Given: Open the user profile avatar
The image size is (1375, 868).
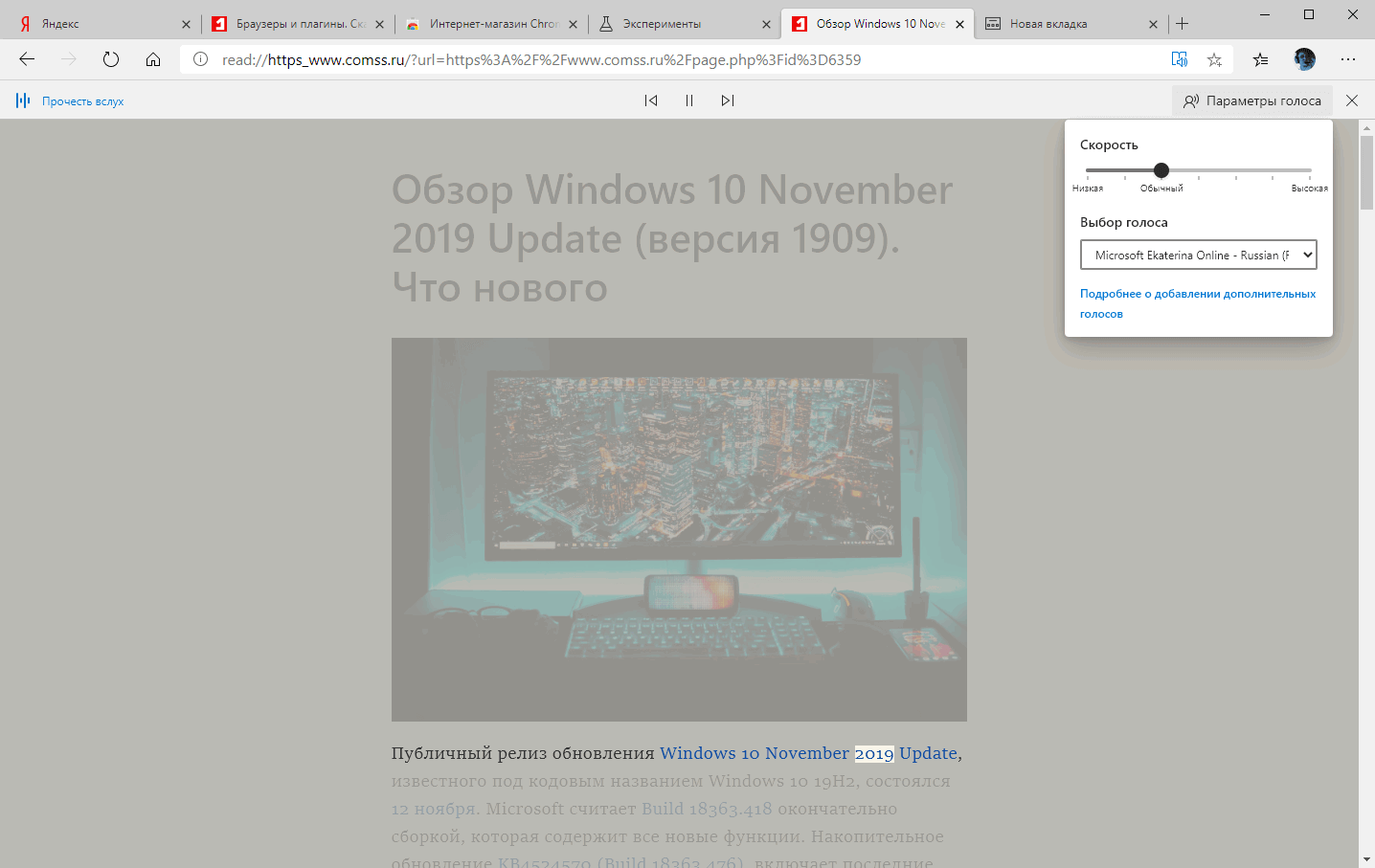Looking at the screenshot, I should [x=1304, y=59].
